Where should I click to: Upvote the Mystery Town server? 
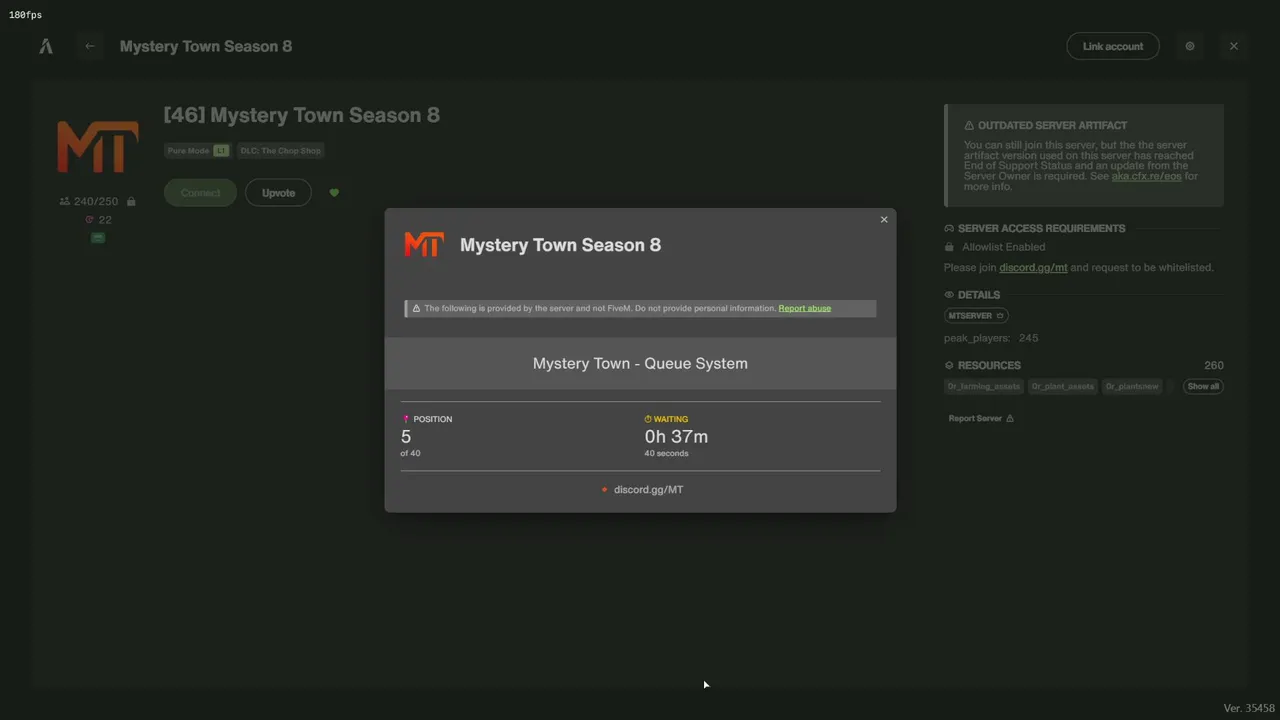(278, 193)
